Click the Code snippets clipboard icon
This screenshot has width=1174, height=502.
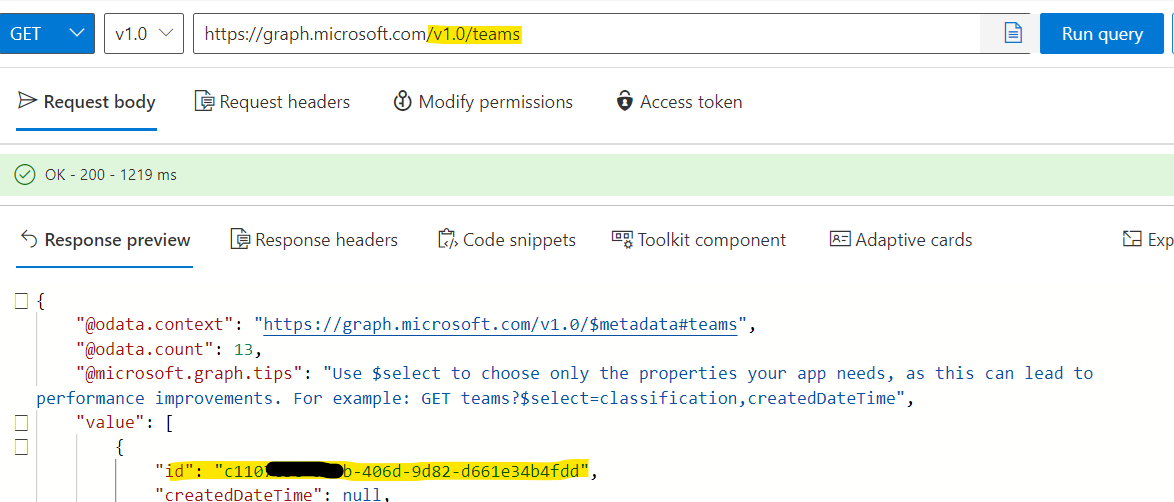(447, 239)
